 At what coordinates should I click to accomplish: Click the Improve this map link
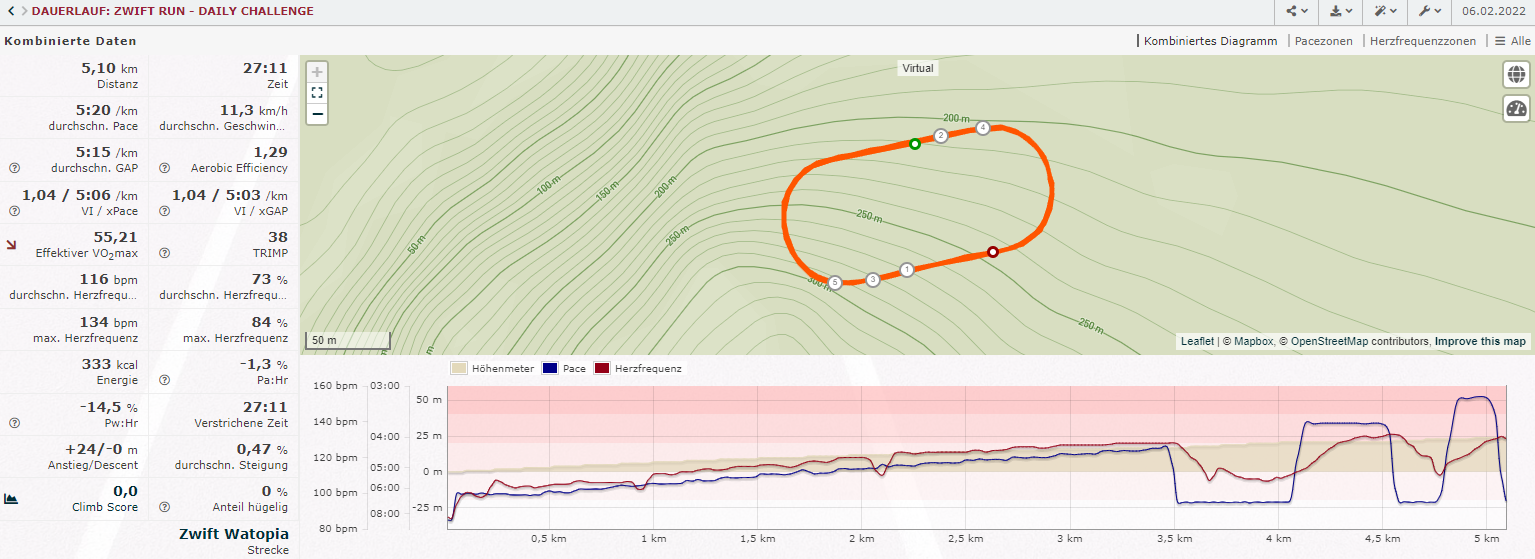coord(1480,342)
